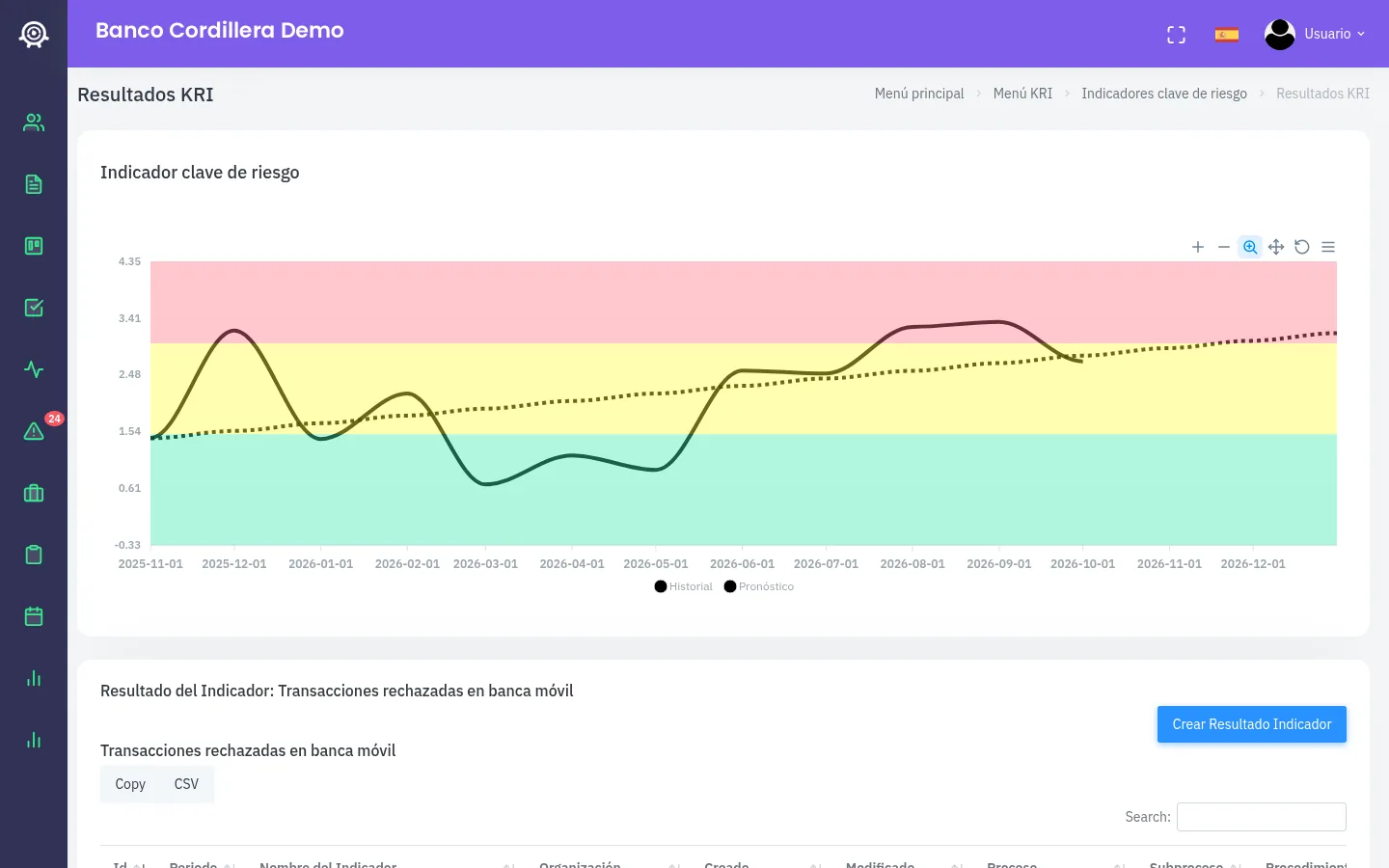The width and height of the screenshot is (1389, 868).
Task: Select the chart panning tool
Action: [1276, 247]
